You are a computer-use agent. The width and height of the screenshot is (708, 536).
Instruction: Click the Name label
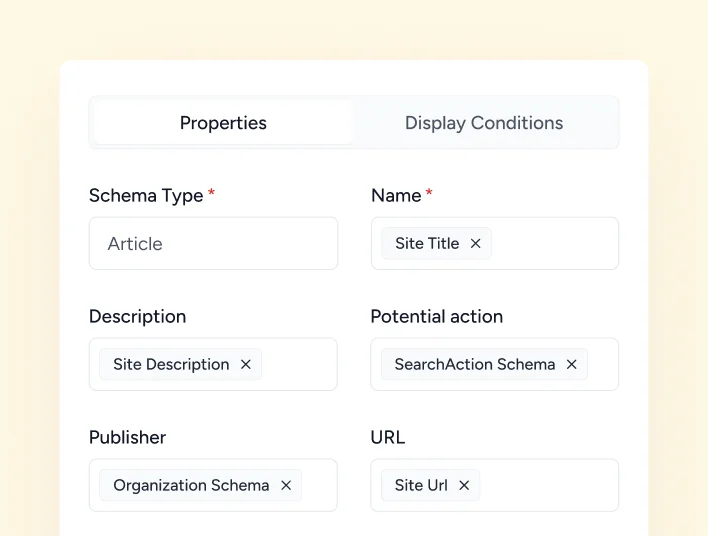click(x=396, y=196)
